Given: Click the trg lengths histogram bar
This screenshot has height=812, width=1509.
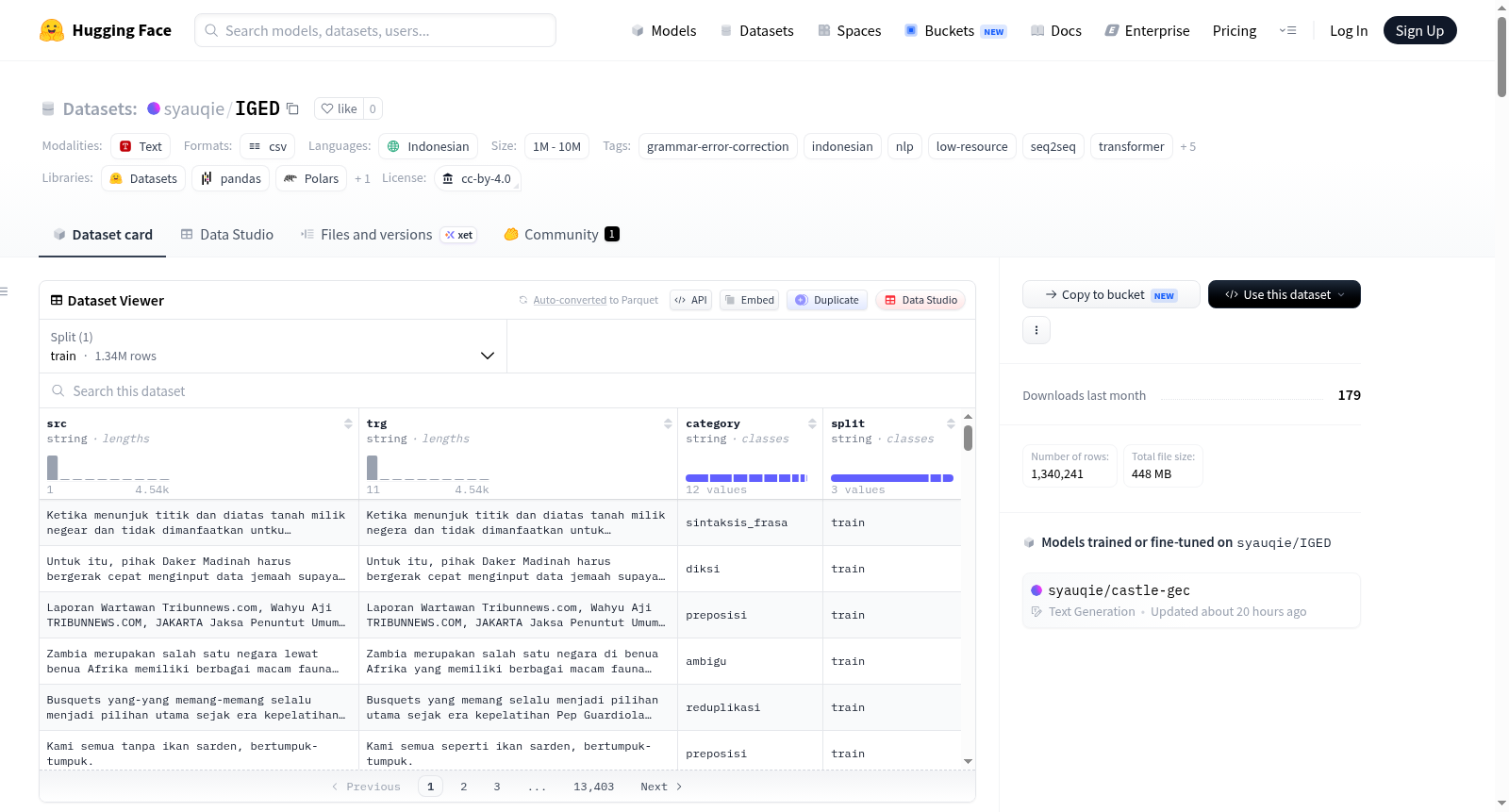Looking at the screenshot, I should [373, 467].
